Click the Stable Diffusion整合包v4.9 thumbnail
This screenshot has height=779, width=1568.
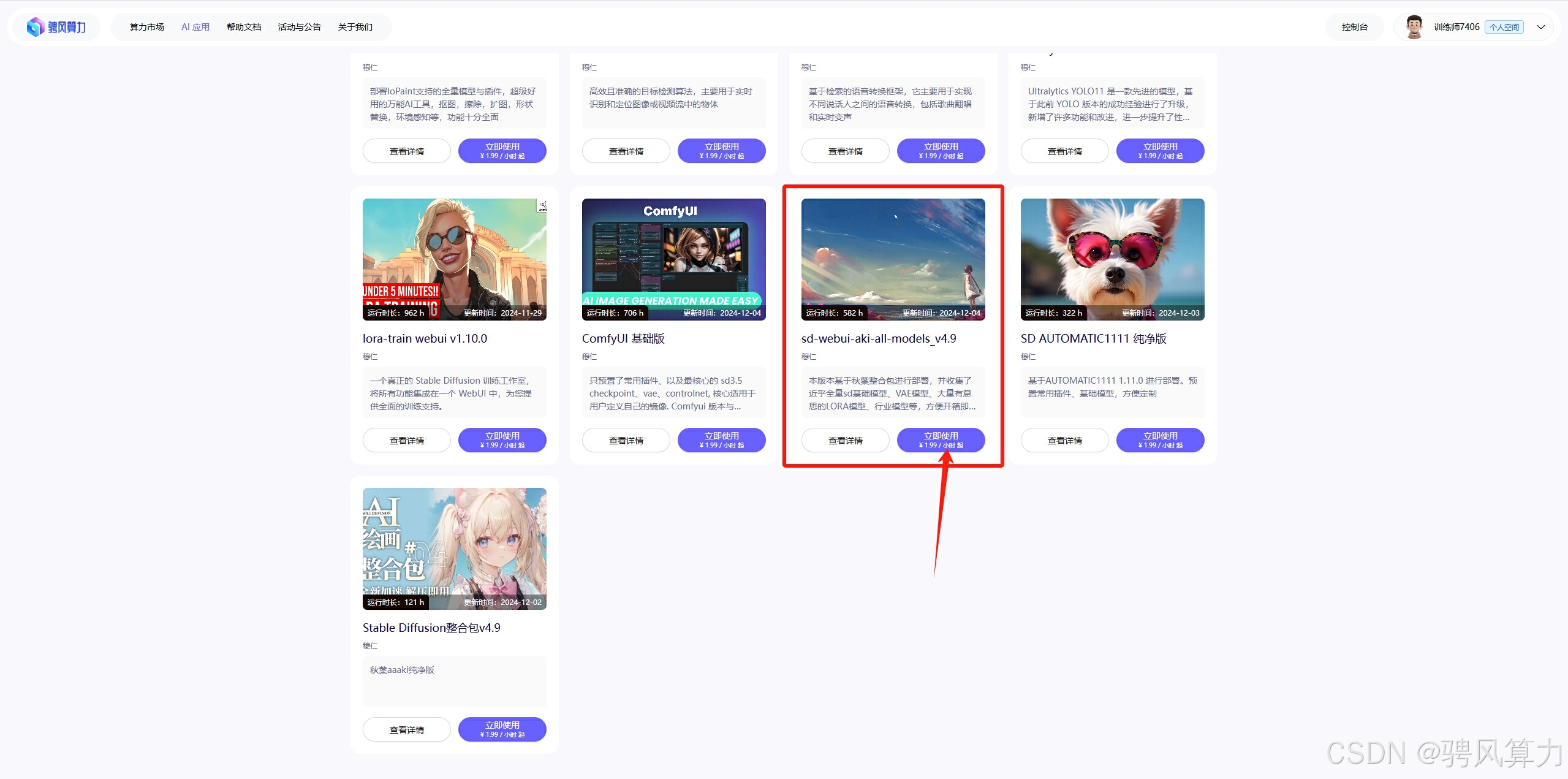[x=454, y=548]
